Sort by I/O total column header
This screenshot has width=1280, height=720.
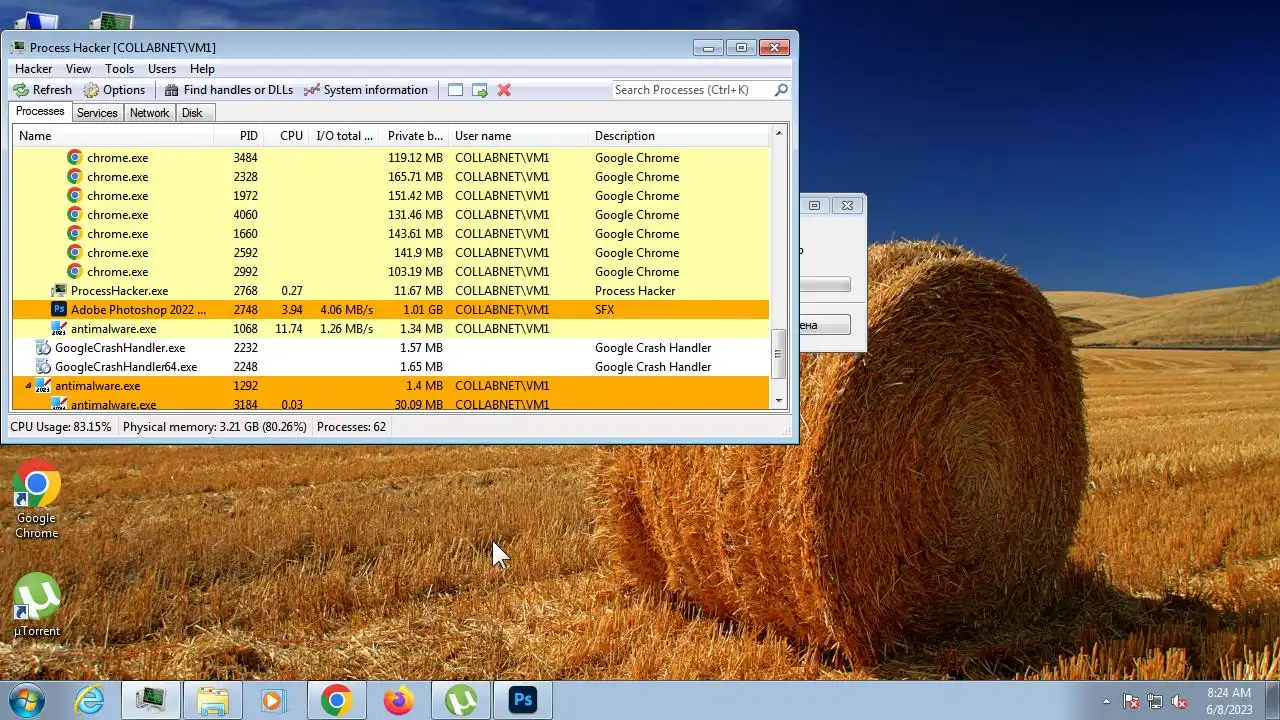(x=344, y=136)
